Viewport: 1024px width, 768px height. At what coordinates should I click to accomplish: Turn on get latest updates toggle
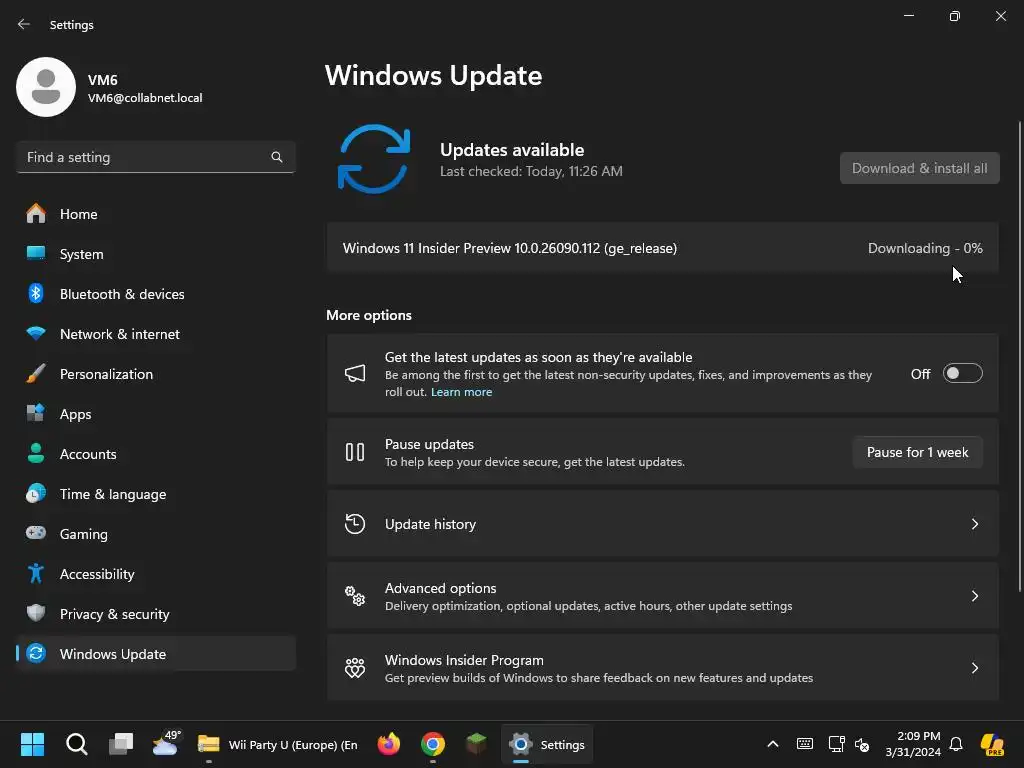tap(963, 374)
